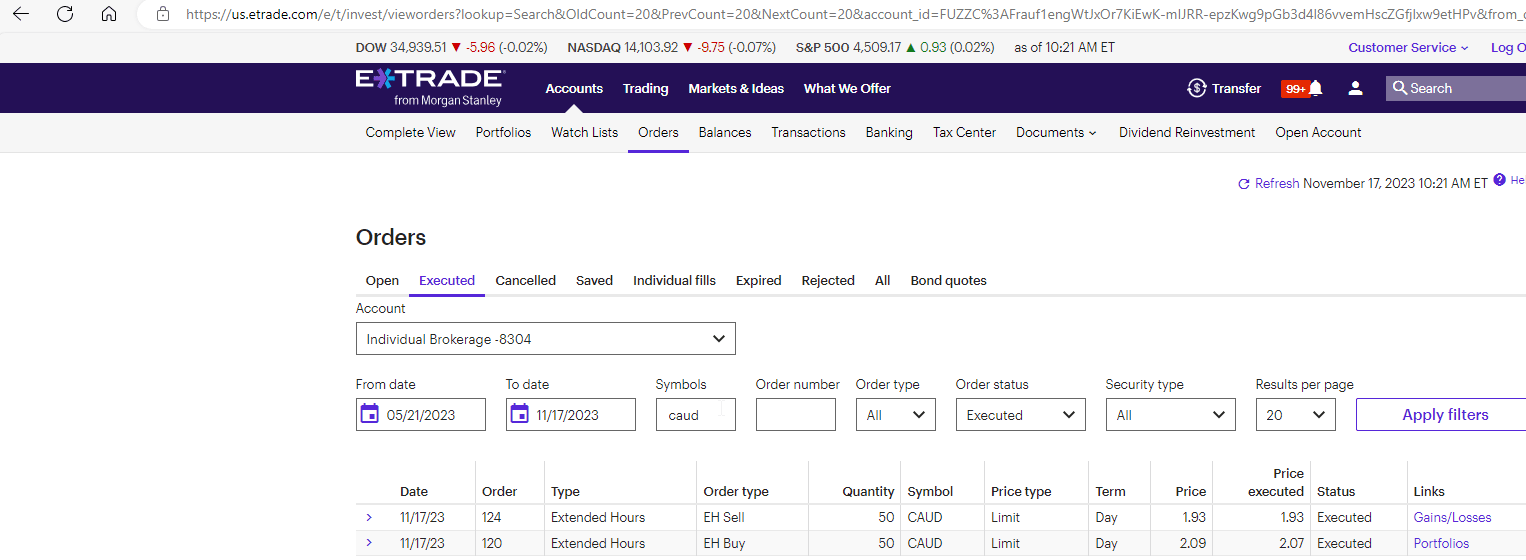1526x560 pixels.
Task: Switch to Individual fills tab
Action: 674,280
